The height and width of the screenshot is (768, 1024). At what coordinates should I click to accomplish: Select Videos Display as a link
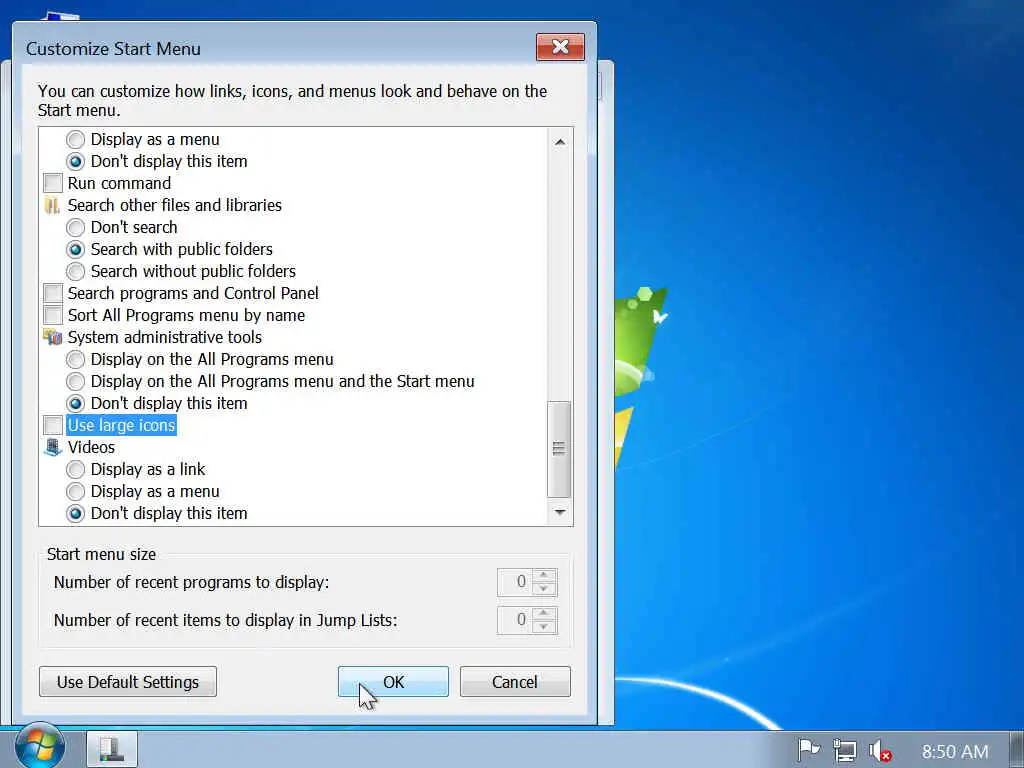[76, 470]
